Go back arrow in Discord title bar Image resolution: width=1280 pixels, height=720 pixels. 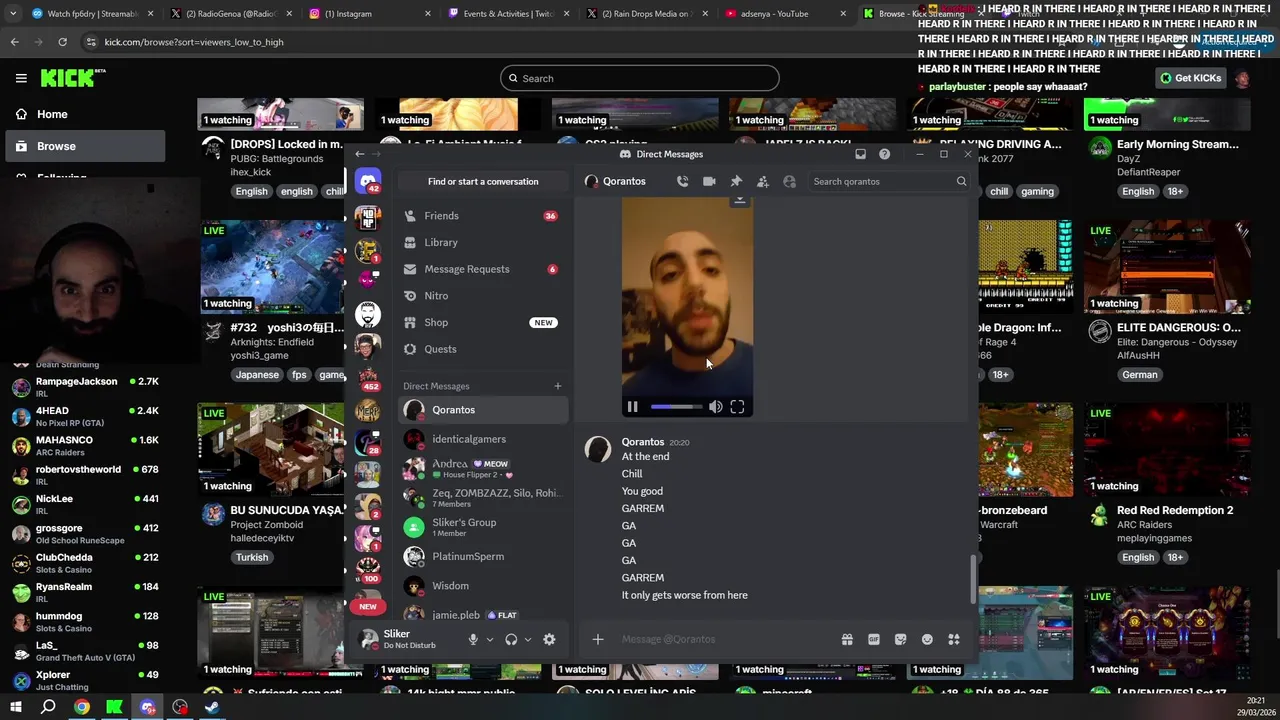pos(360,154)
